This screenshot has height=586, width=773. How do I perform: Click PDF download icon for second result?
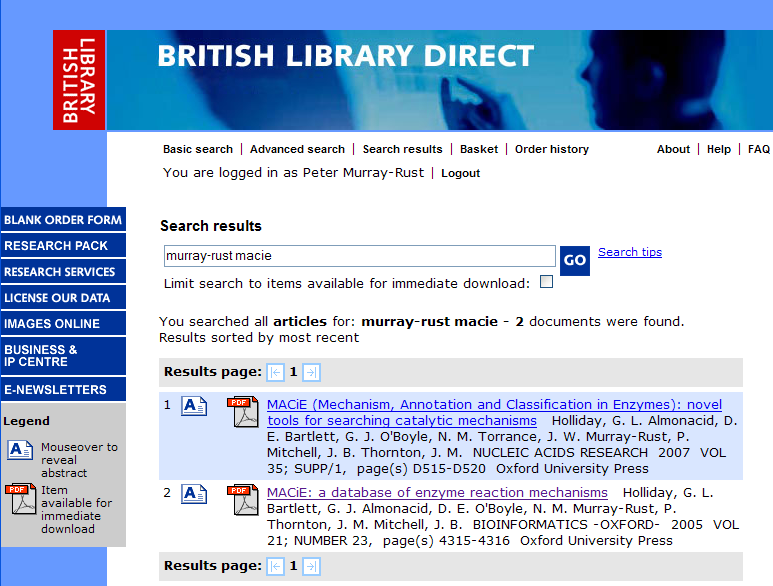(x=242, y=499)
